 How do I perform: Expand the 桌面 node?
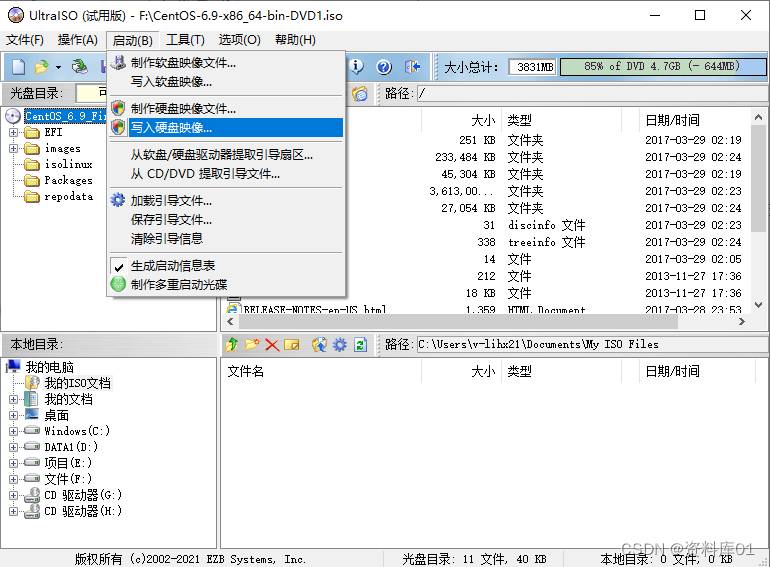coord(13,415)
